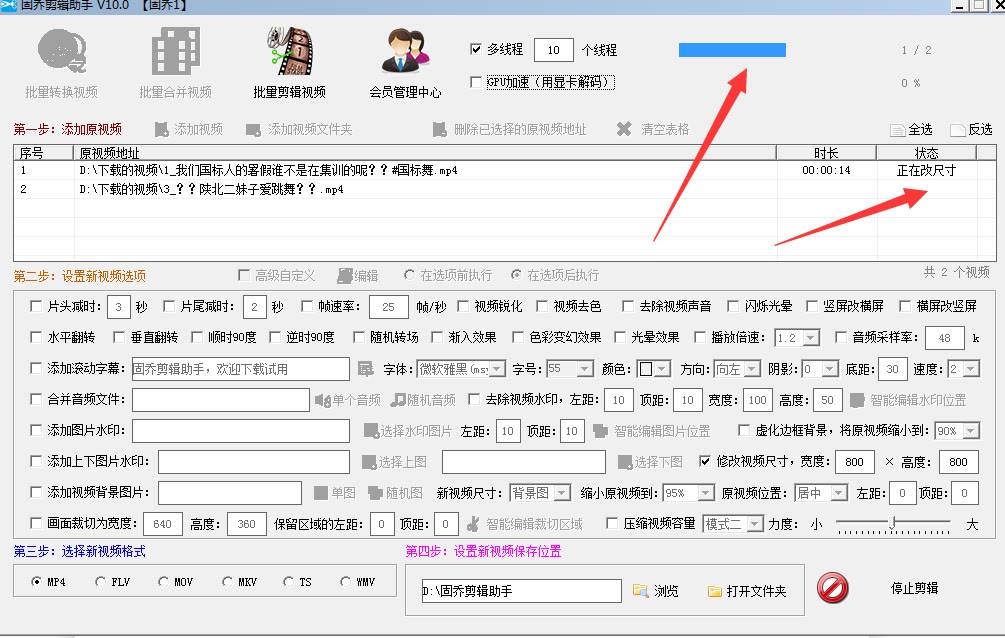Viewport: 1005px width, 638px height.
Task: Open the batch clip video filmstrip icon
Action: (290, 51)
